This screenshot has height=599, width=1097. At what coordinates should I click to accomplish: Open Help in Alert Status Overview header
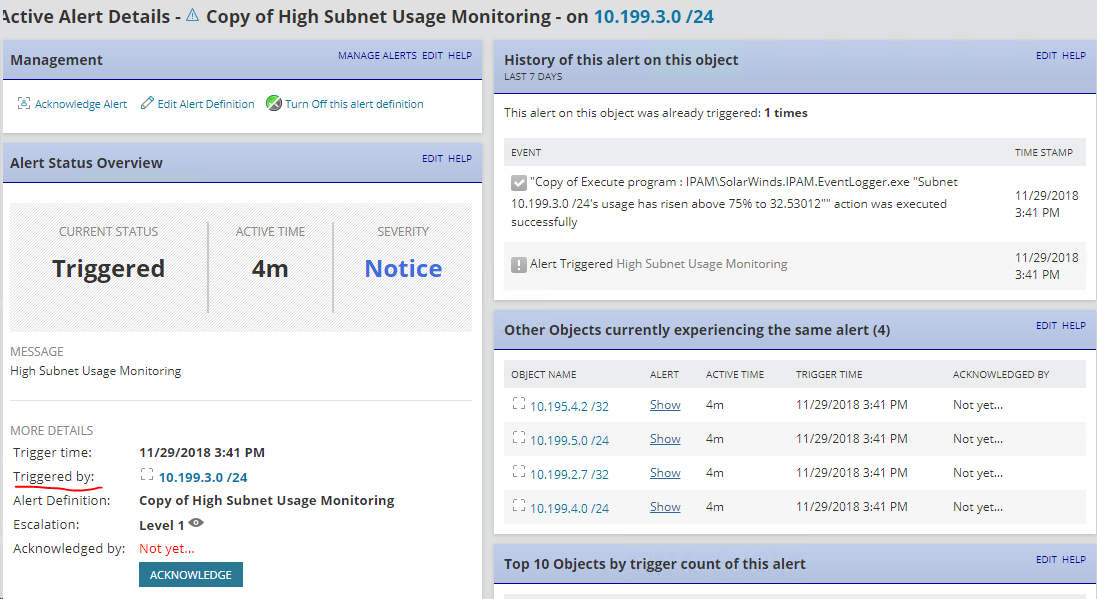click(460, 158)
